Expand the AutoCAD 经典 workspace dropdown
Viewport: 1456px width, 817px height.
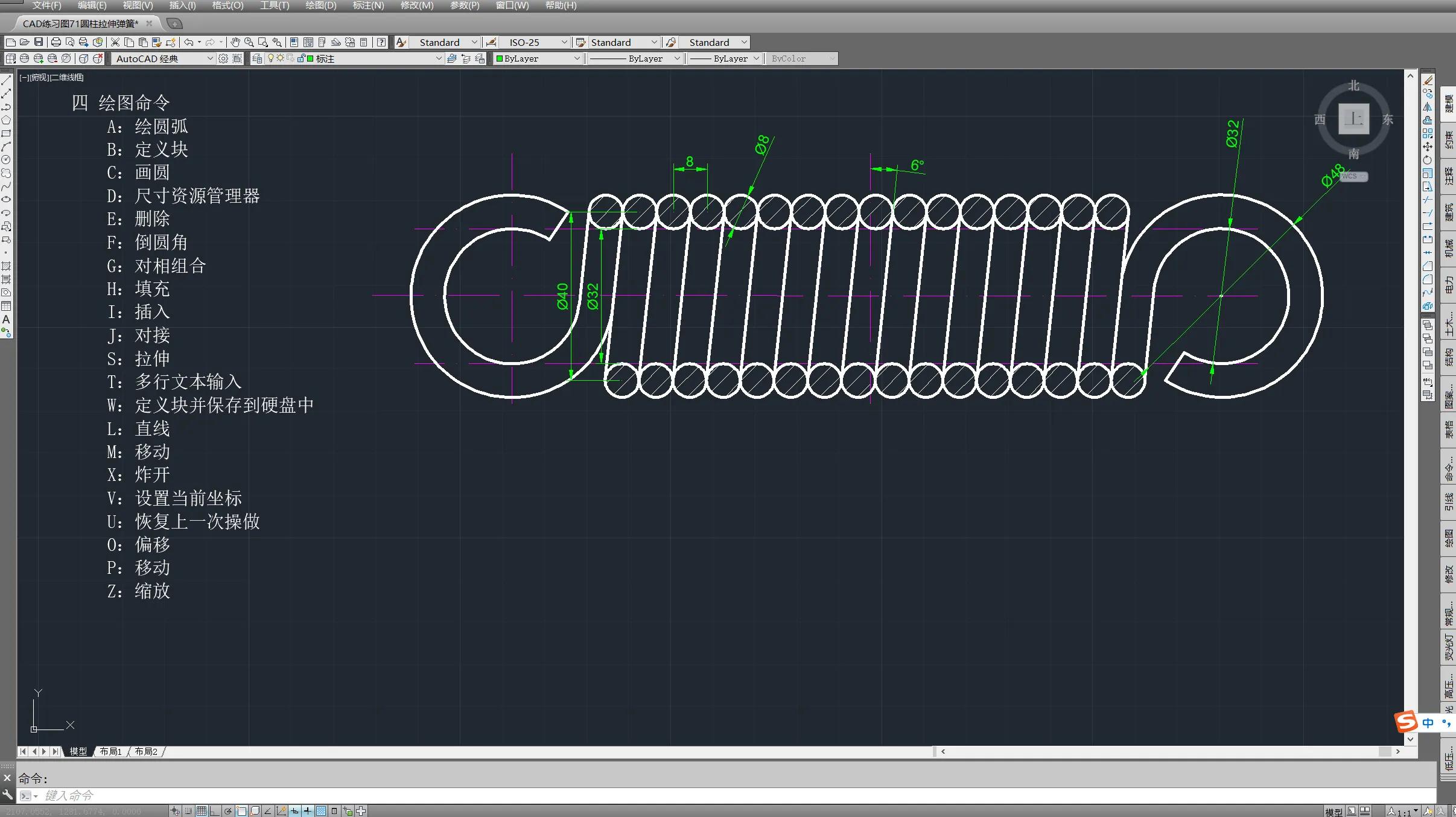click(x=209, y=59)
